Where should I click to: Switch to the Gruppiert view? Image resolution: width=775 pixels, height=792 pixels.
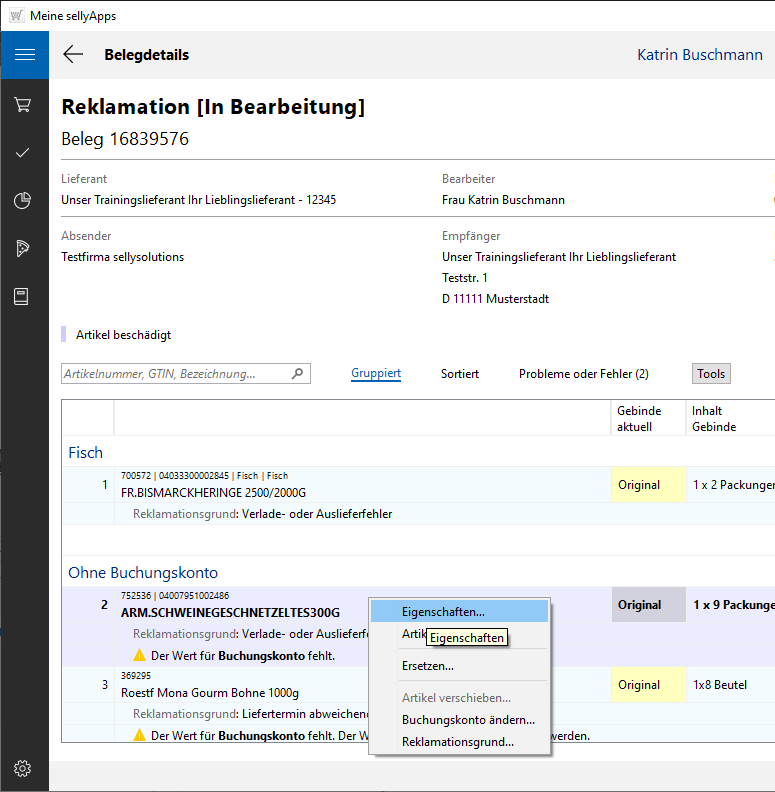(376, 374)
